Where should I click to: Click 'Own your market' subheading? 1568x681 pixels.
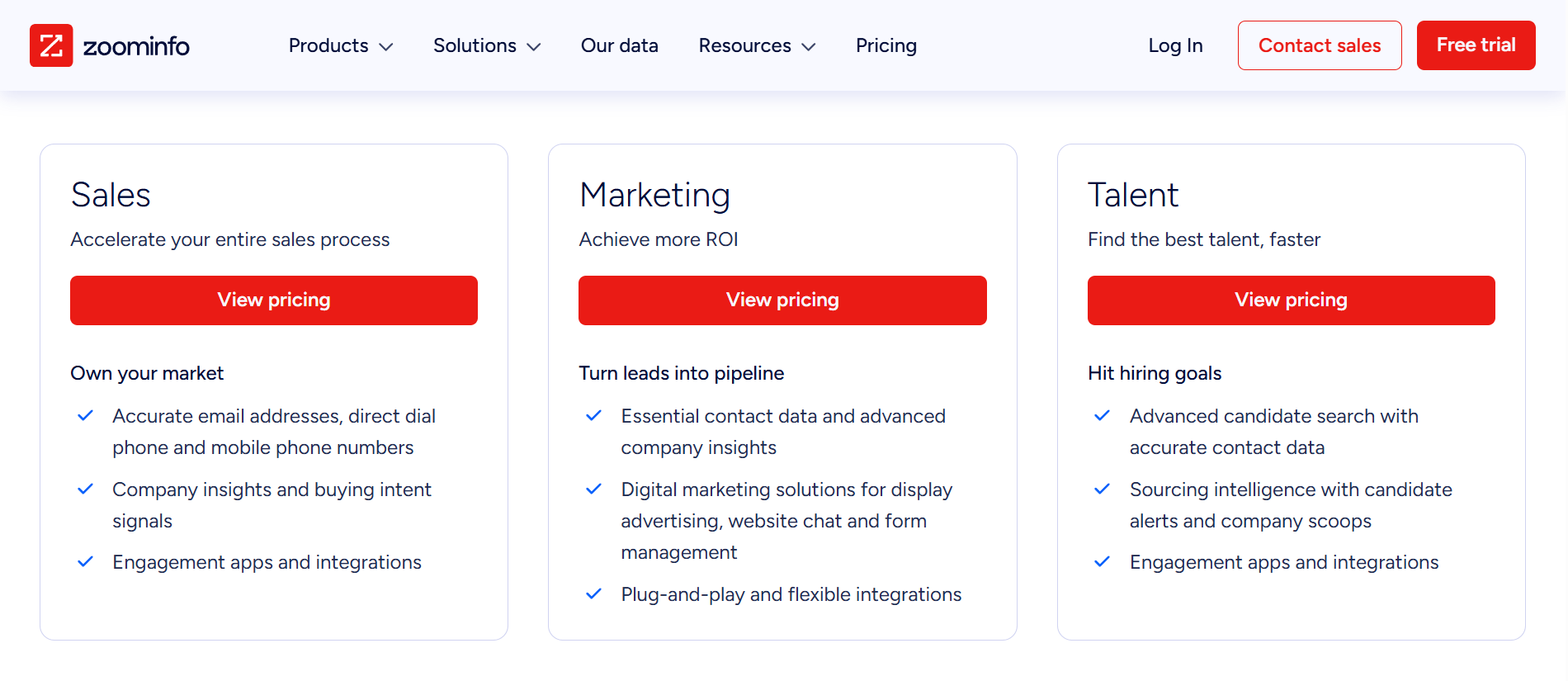(147, 373)
